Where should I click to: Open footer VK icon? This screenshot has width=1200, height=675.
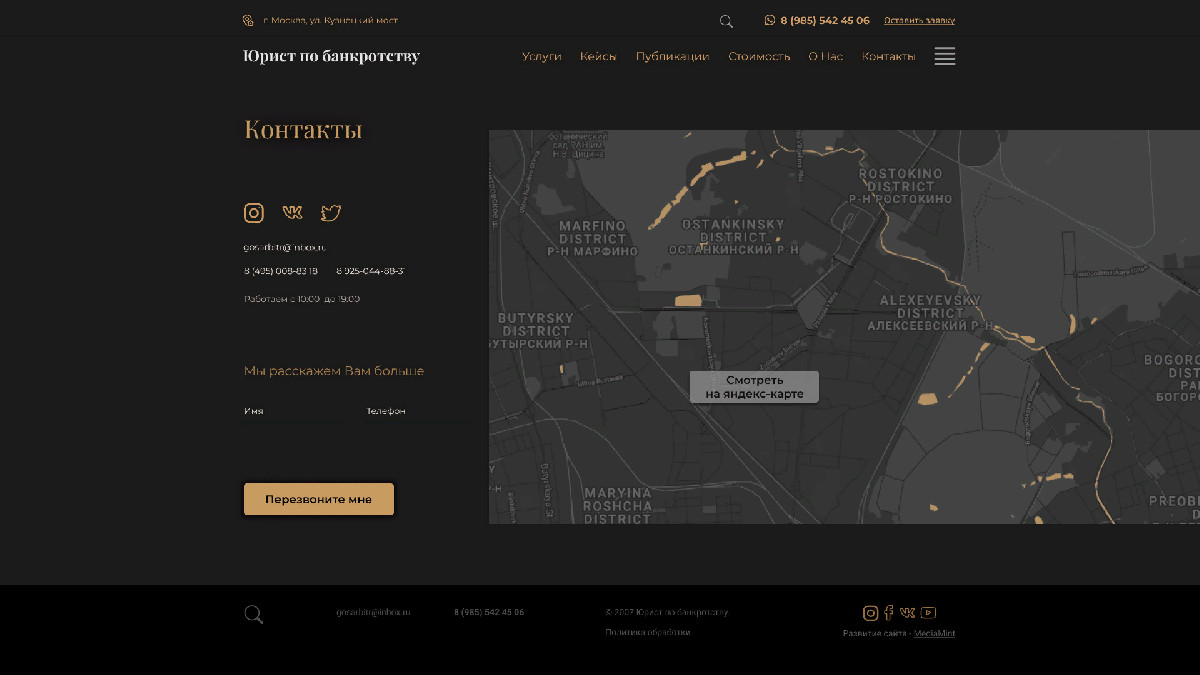[907, 613]
